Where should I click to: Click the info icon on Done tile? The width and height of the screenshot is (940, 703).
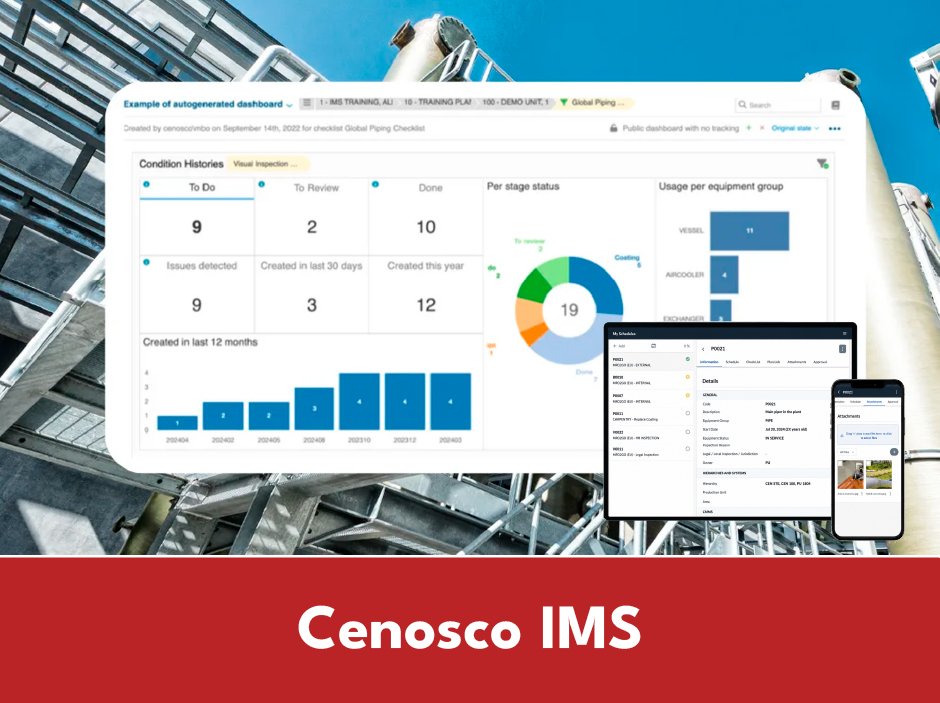click(x=375, y=185)
